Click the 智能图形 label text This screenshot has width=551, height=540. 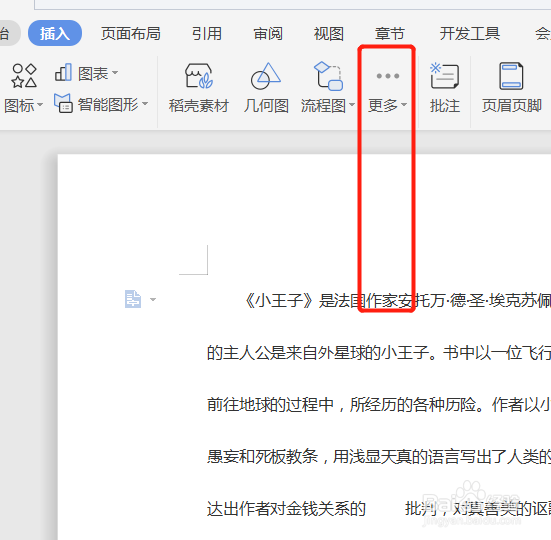108,104
